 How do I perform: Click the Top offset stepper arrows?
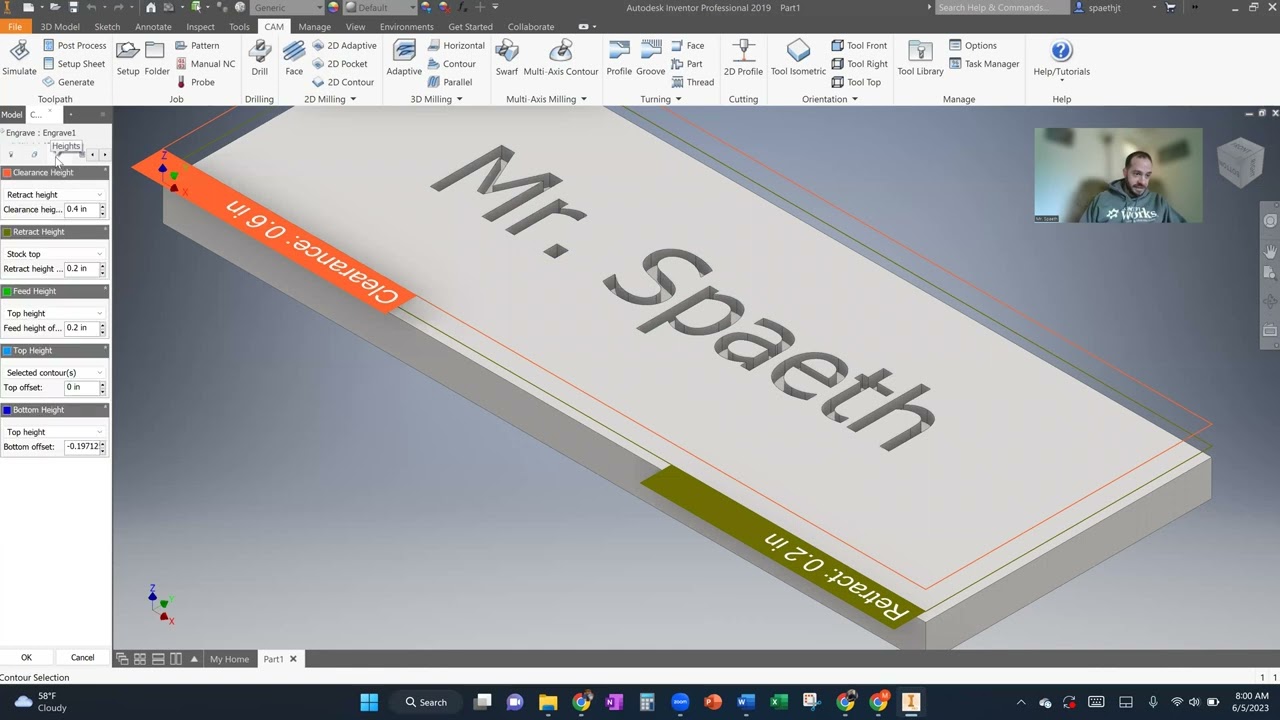click(103, 387)
